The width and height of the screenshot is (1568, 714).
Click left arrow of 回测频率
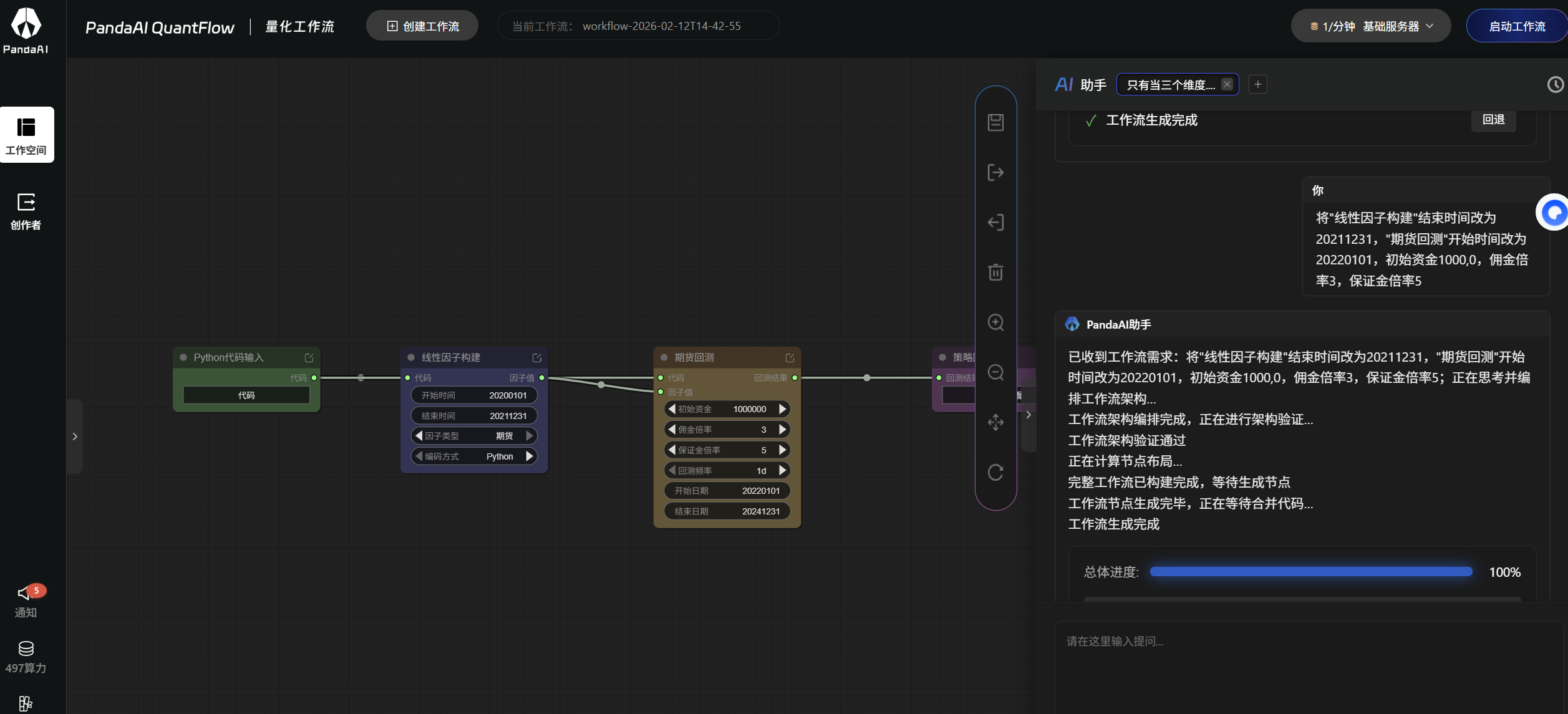tap(672, 471)
